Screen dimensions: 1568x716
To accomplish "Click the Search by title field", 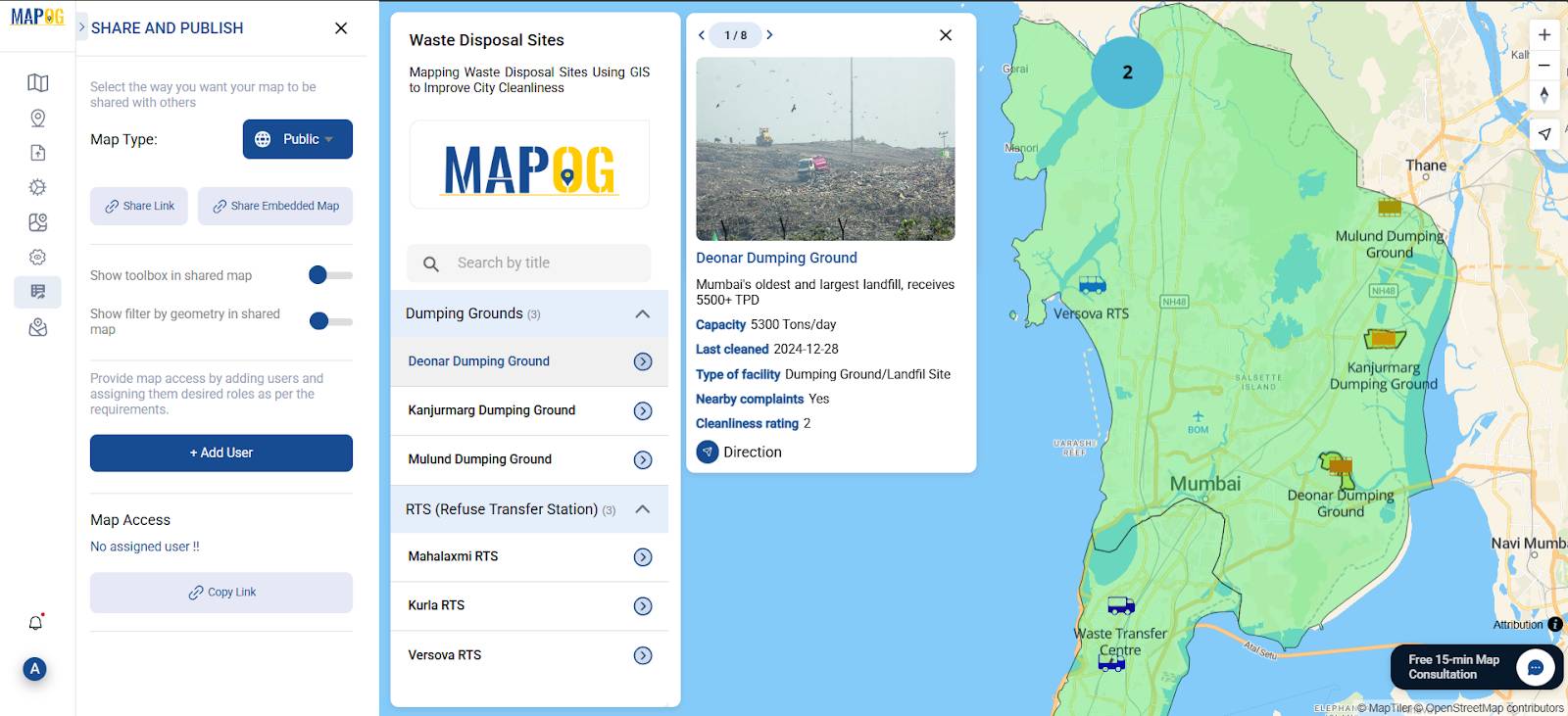I will tap(529, 263).
